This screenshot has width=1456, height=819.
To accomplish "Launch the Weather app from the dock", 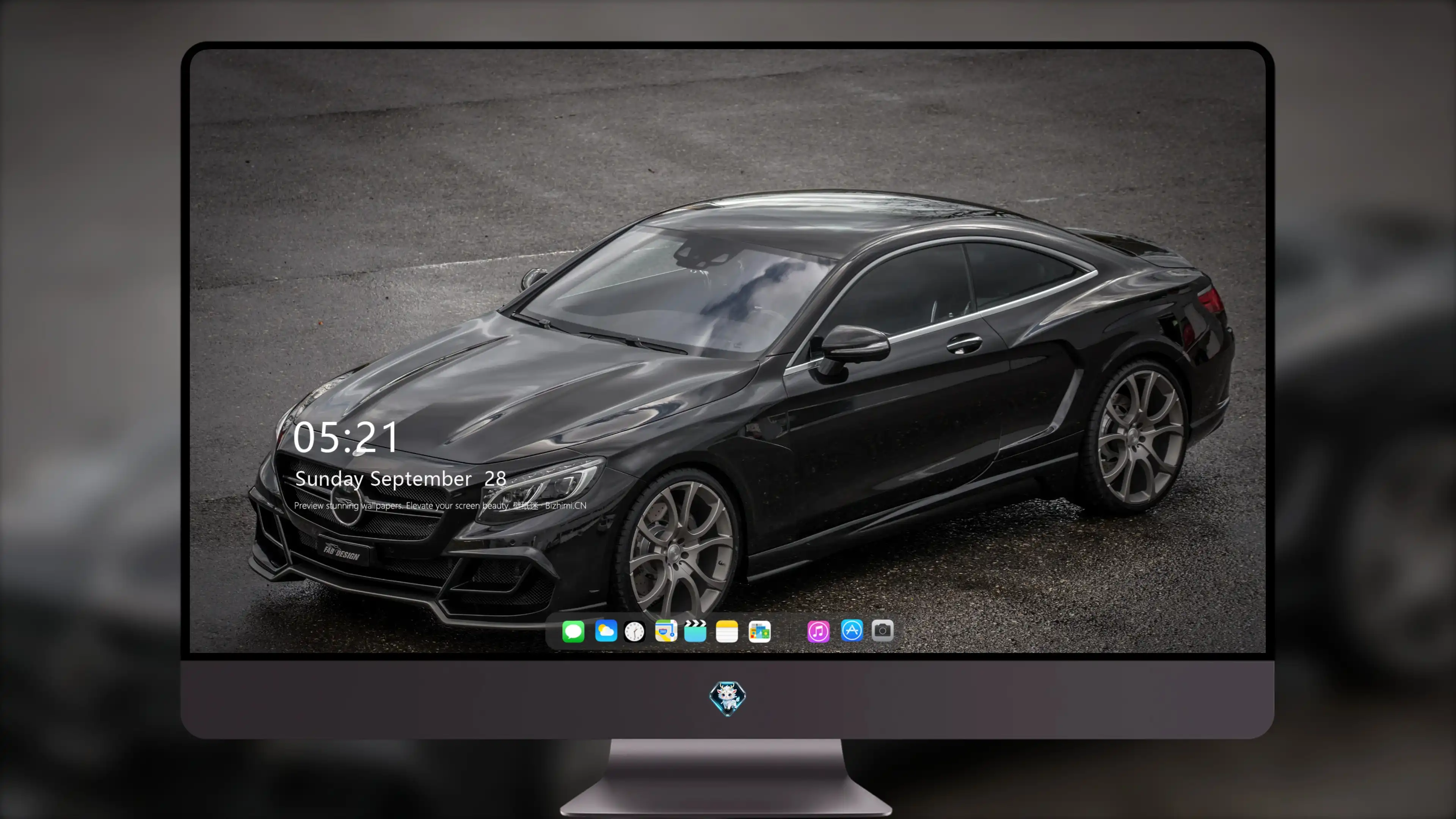I will tap(606, 631).
